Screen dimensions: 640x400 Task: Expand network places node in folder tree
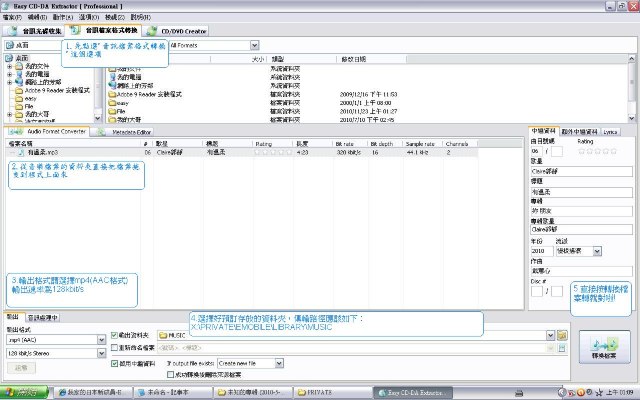point(9,82)
